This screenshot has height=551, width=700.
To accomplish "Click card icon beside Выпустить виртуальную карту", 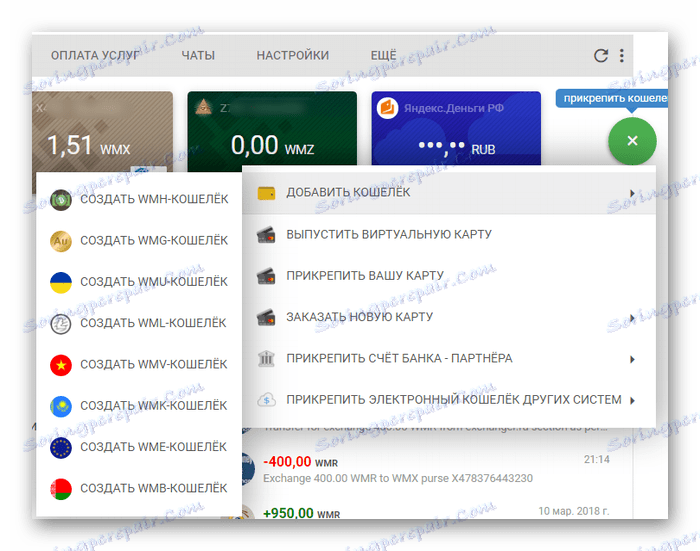I will coord(266,234).
